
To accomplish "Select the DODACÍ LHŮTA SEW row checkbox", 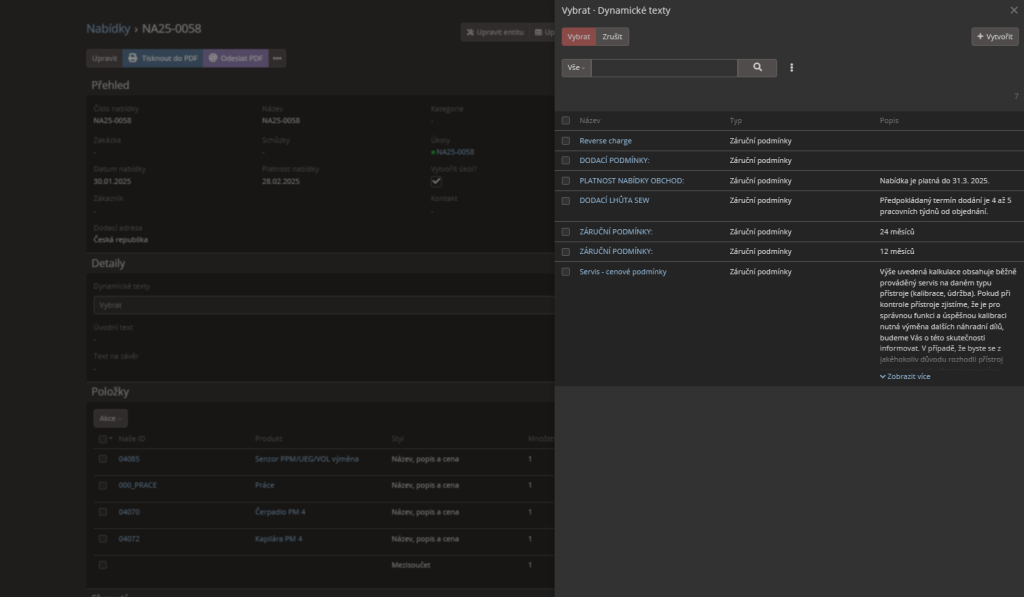I will click(566, 200).
